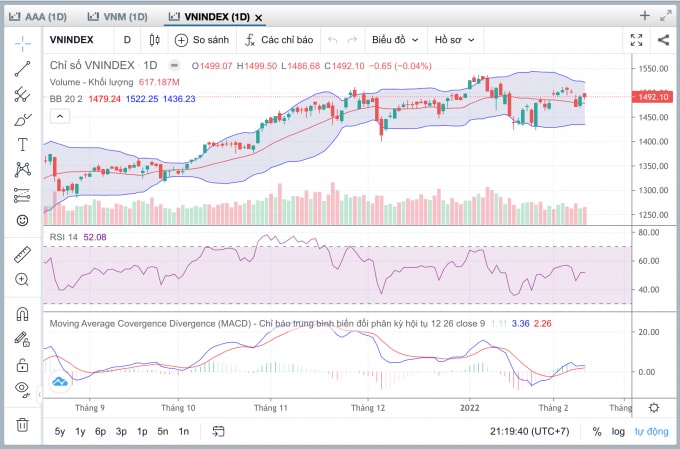Open candlestick chart style selector
This screenshot has width=680, height=449.
point(154,40)
